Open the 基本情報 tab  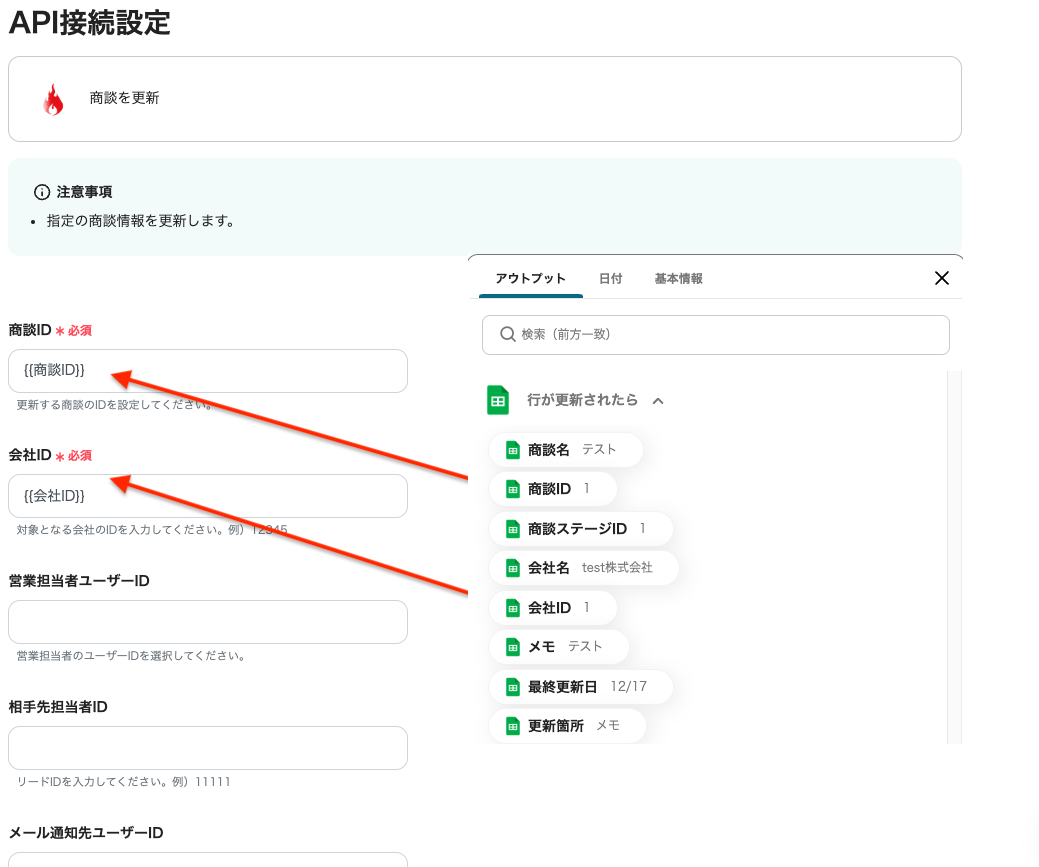[678, 279]
